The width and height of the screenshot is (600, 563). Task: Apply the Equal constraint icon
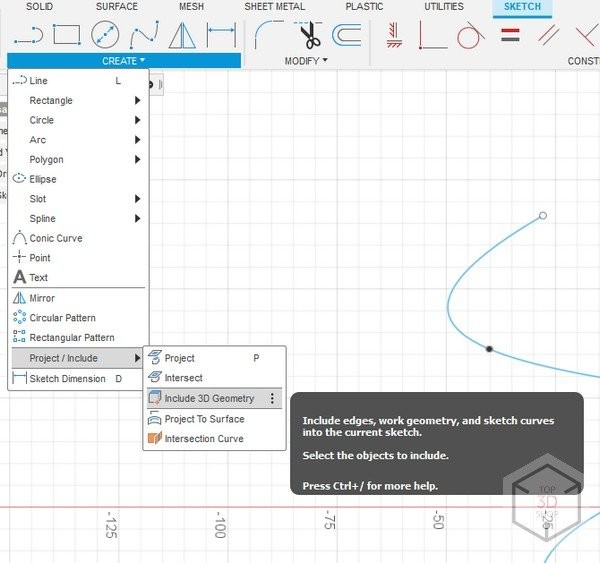[x=511, y=36]
